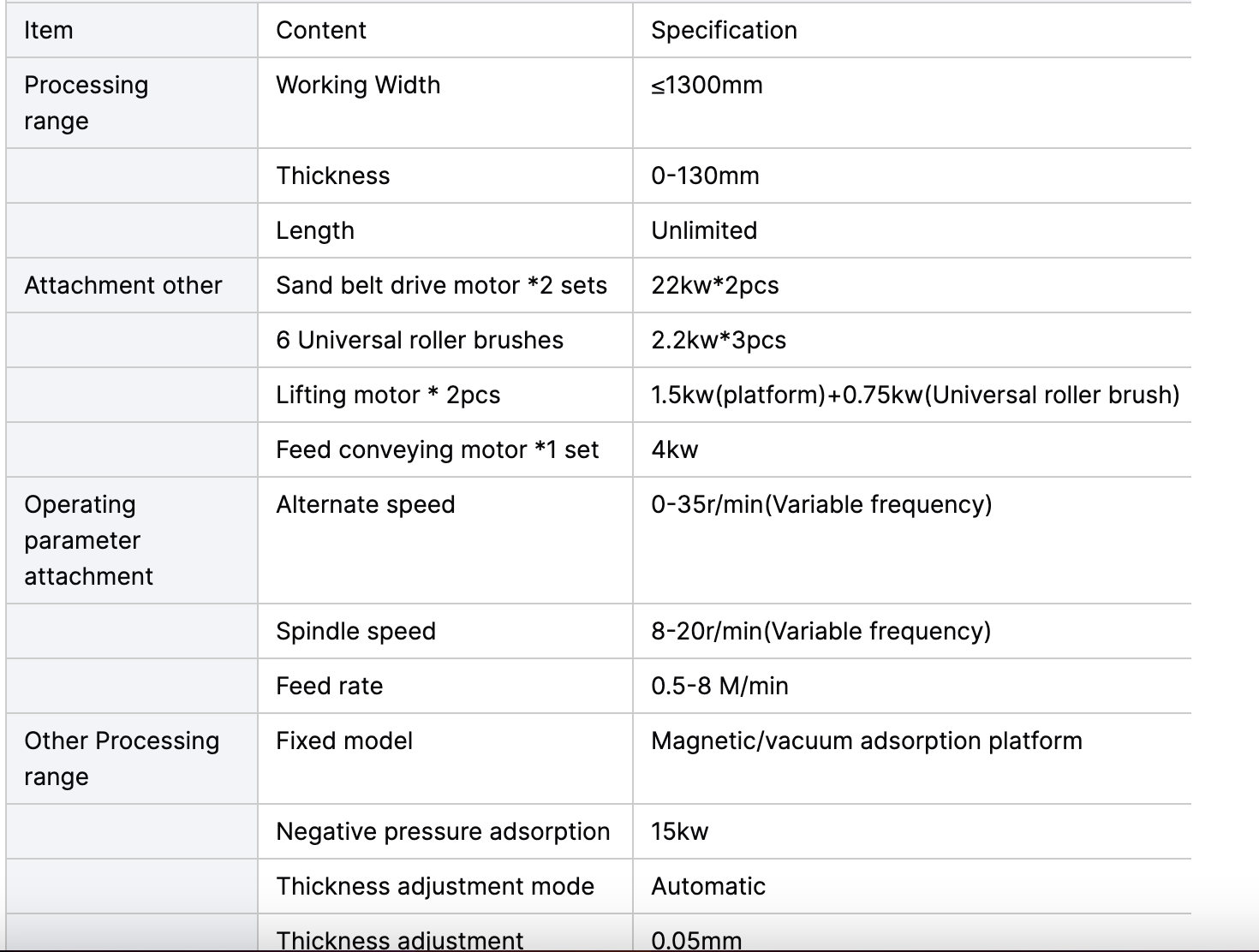
Task: Click Operating parameter attachment cell
Action: [88, 540]
